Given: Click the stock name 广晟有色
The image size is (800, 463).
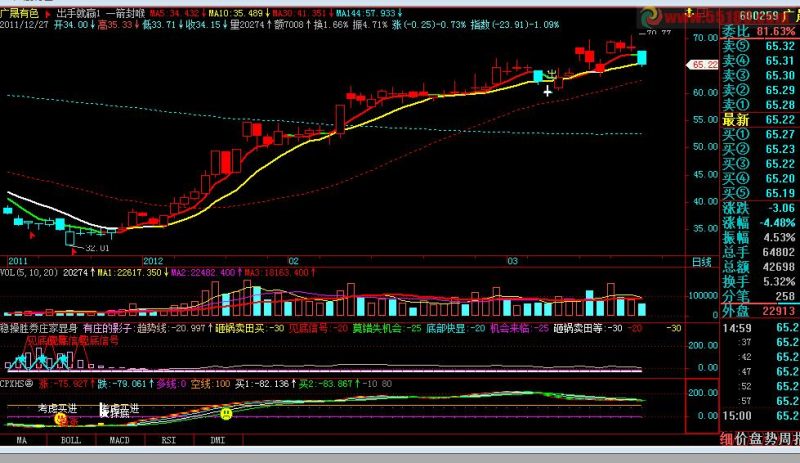Looking at the screenshot, I should point(19,14).
